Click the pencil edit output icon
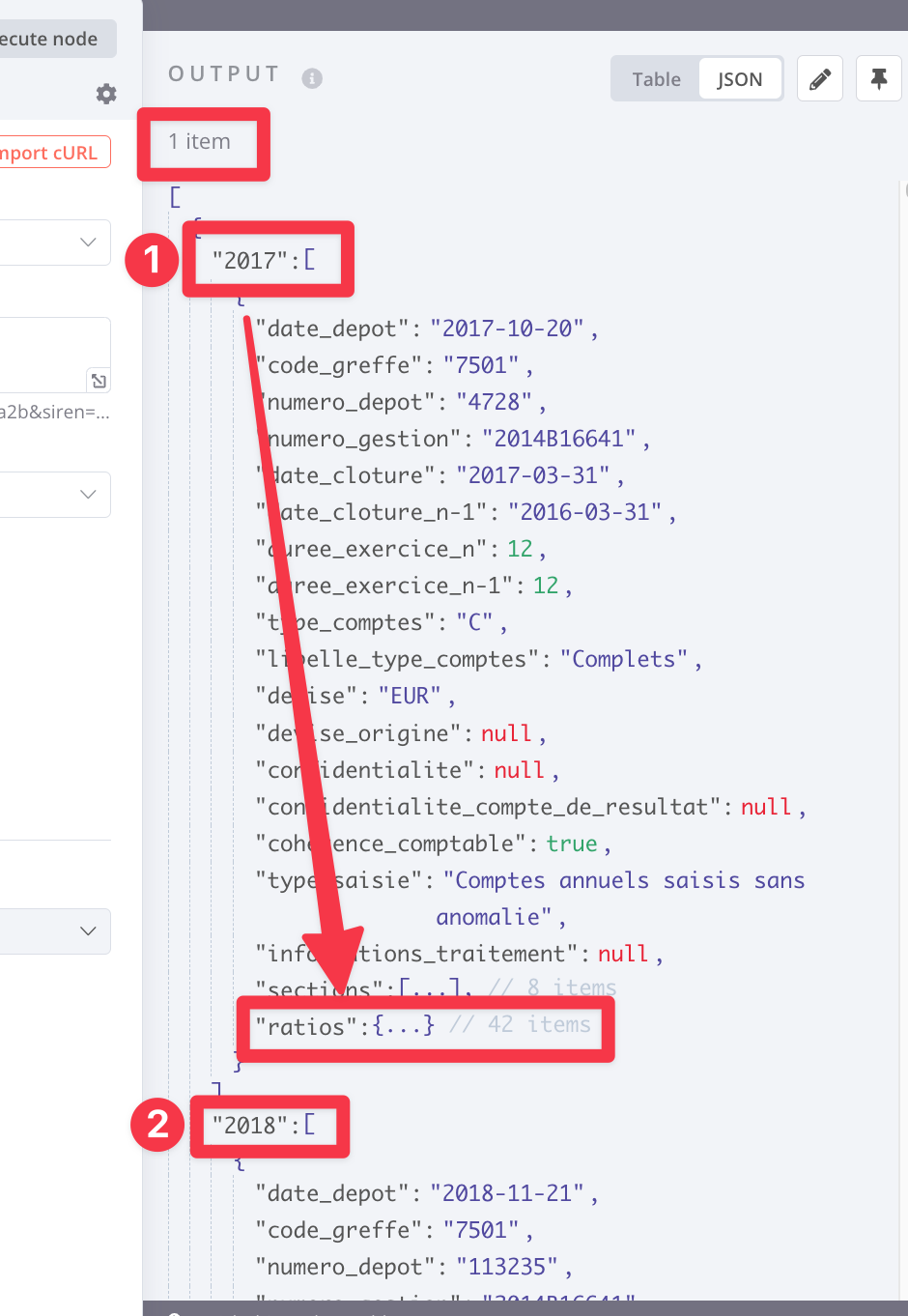The image size is (908, 1316). click(x=820, y=79)
